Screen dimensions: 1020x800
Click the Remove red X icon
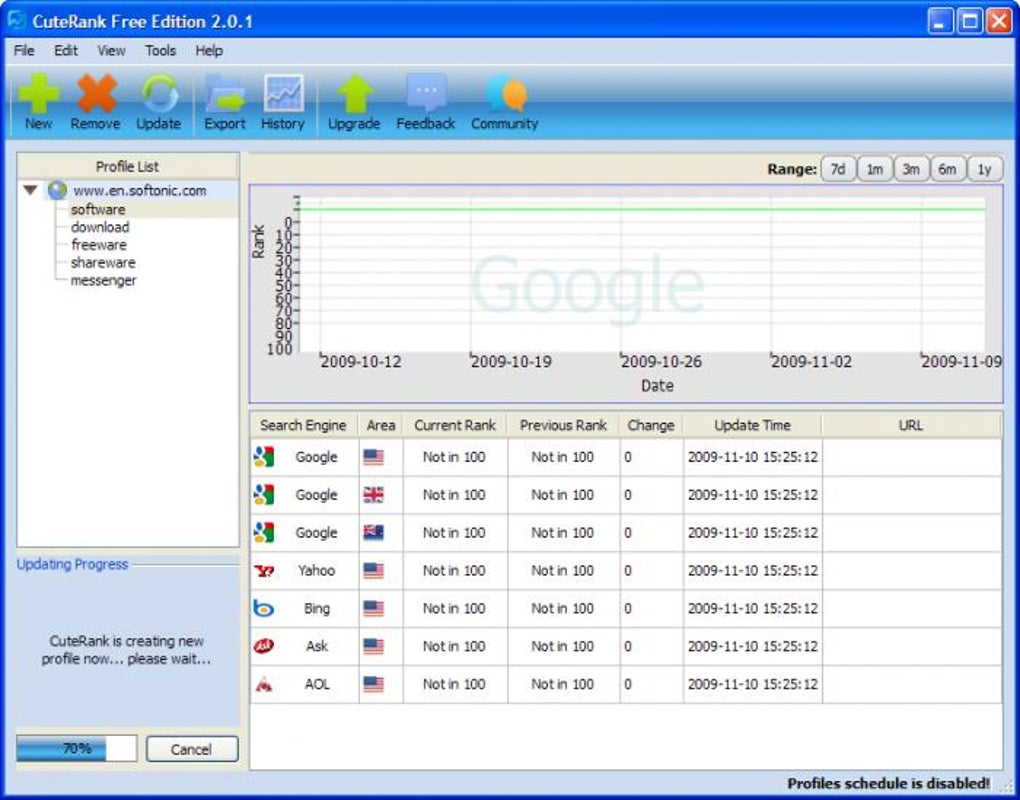tap(96, 94)
